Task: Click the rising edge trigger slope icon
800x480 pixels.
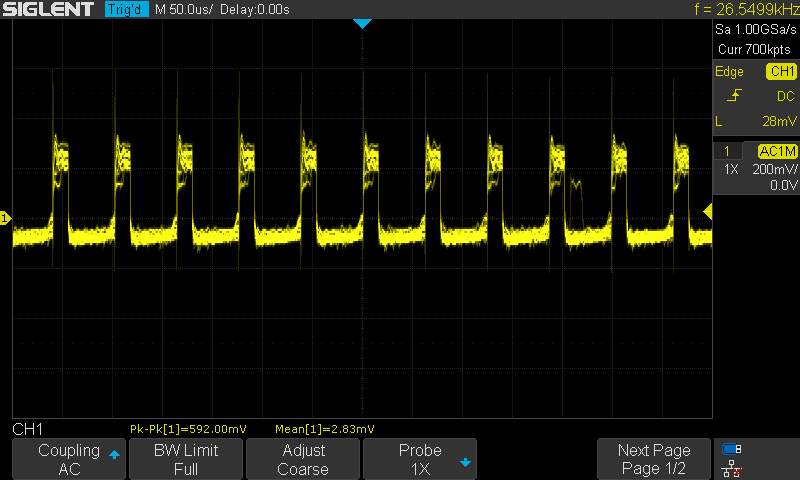Action: coord(735,96)
